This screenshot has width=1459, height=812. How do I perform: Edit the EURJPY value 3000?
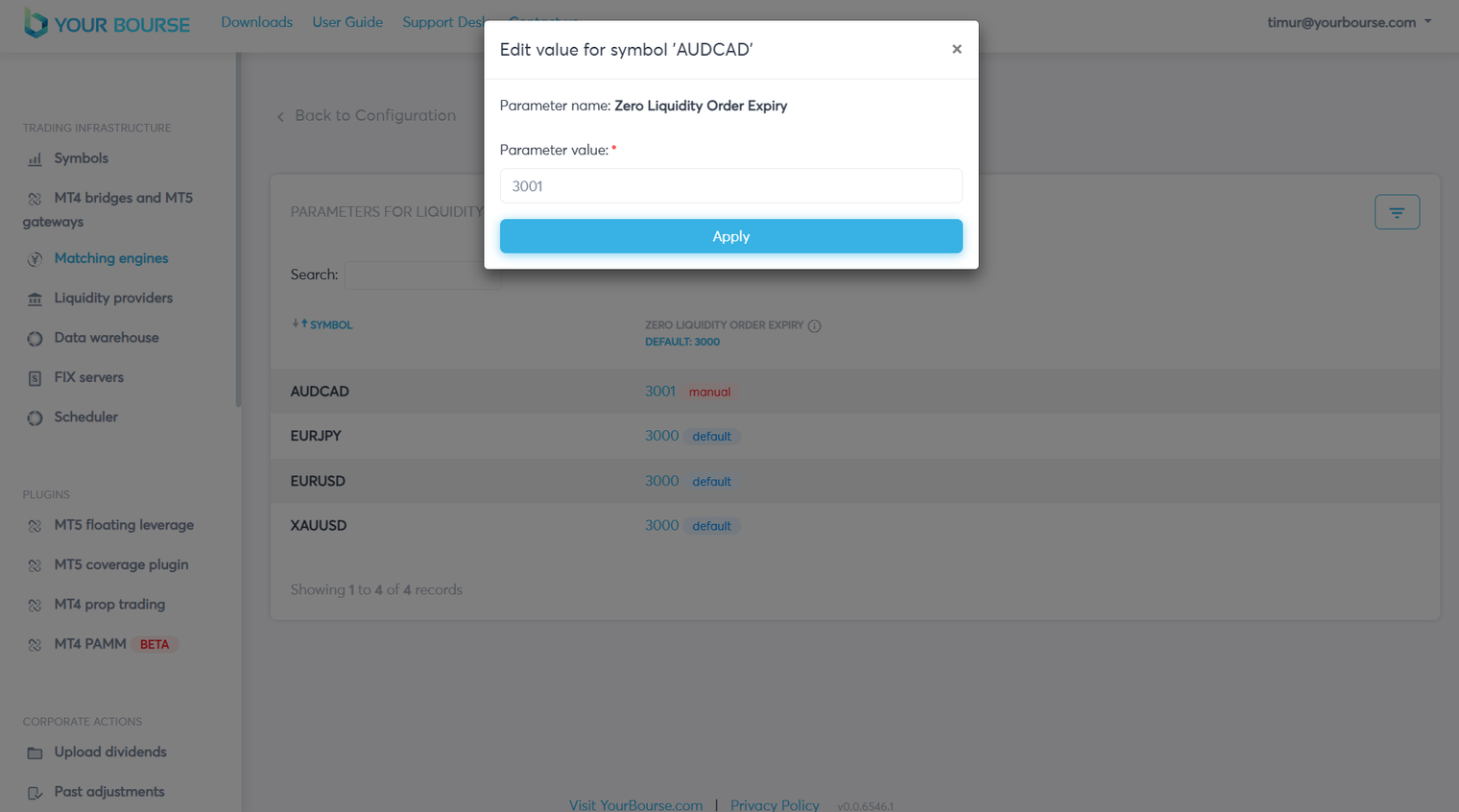[x=661, y=436]
